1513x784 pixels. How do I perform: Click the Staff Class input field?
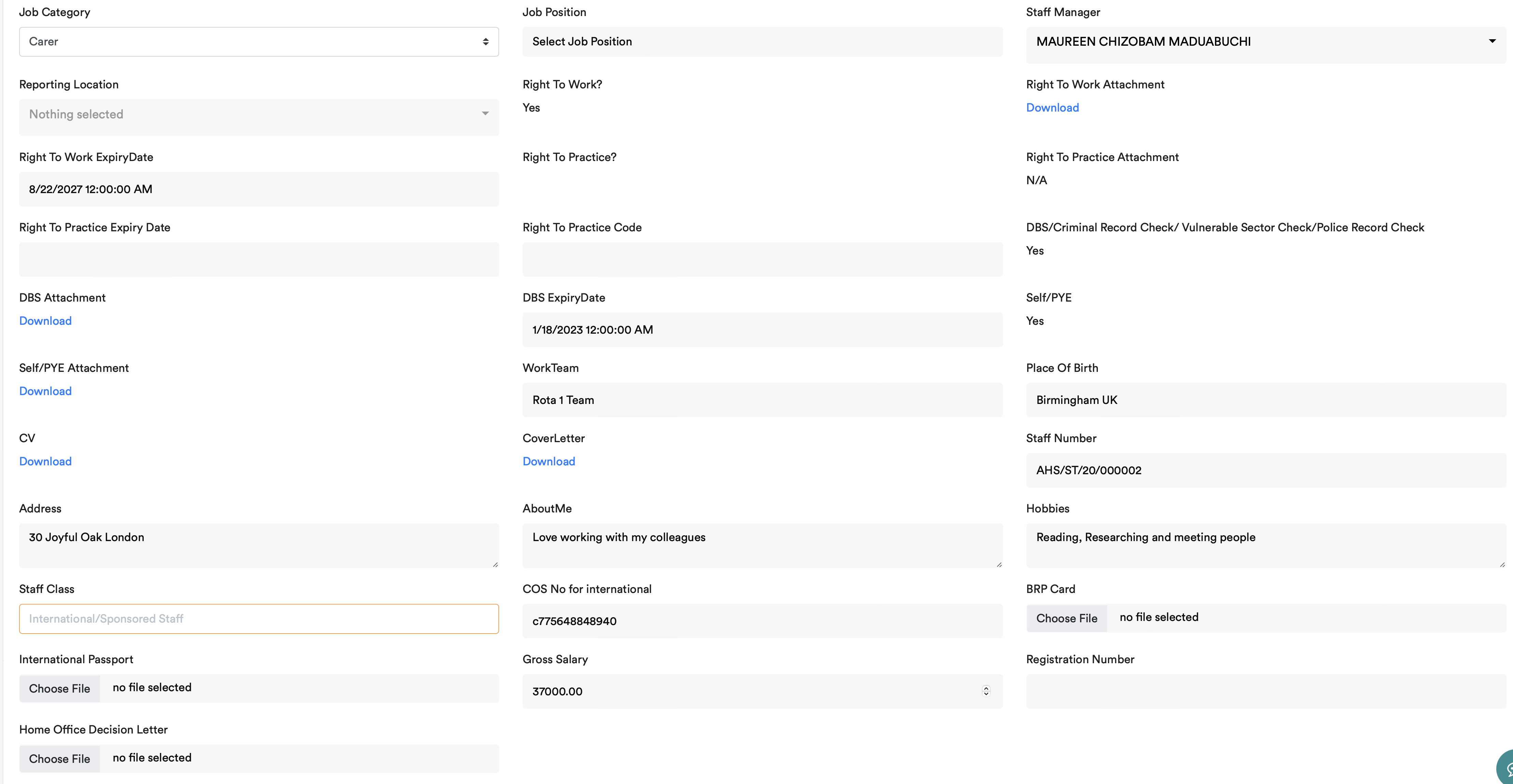[x=258, y=619]
